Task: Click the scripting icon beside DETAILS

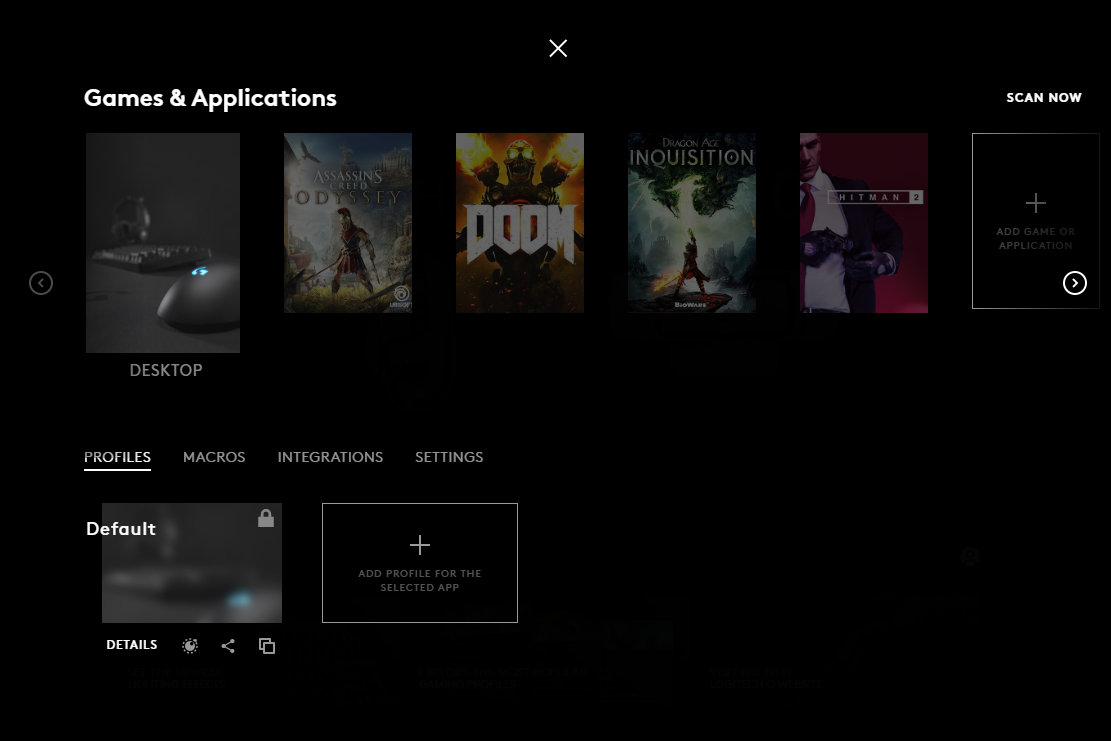Action: coord(190,645)
